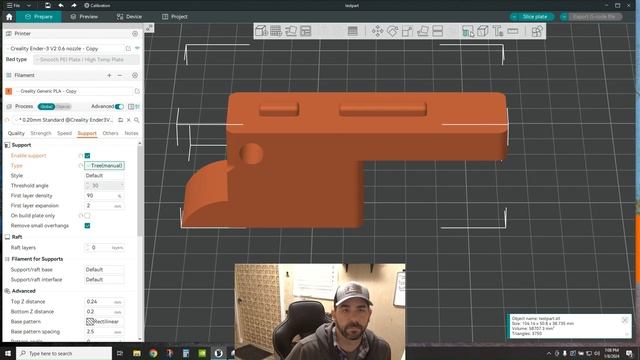Select the Text shape tool
Screen dimensions: 640x360
click(498, 31)
